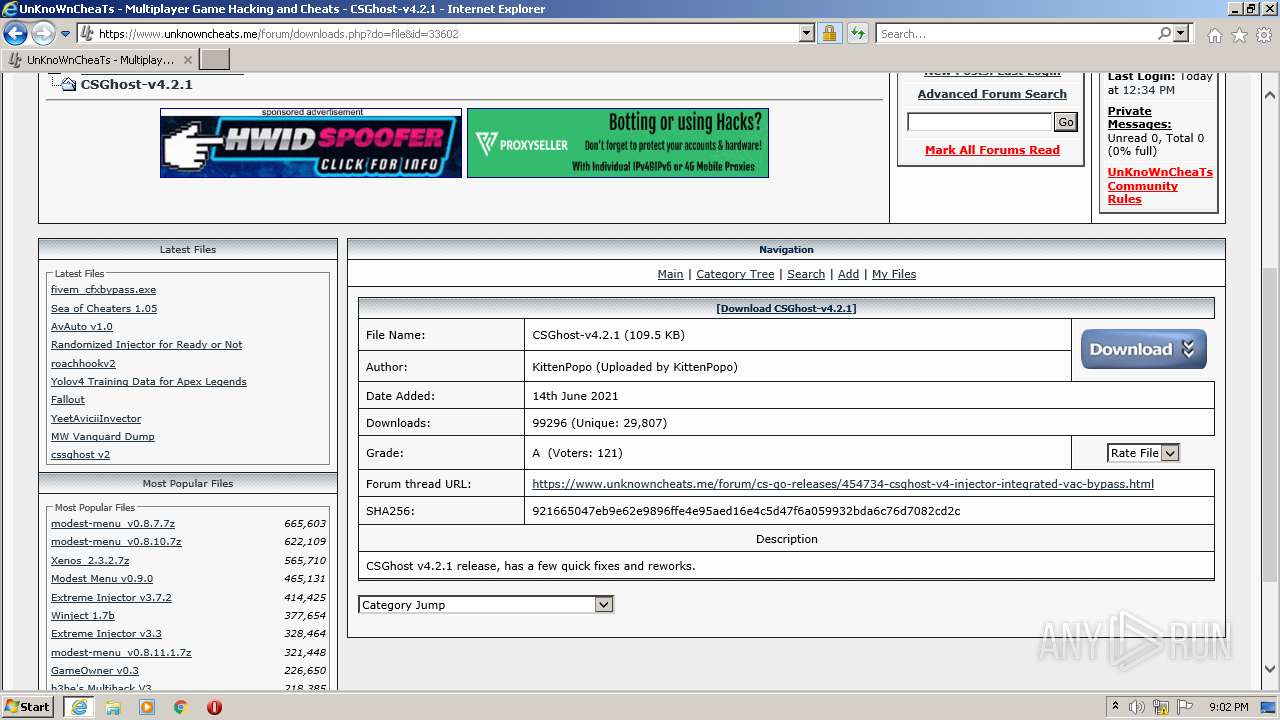Open the Home page icon
This screenshot has width=1280, height=720.
pos(1214,35)
